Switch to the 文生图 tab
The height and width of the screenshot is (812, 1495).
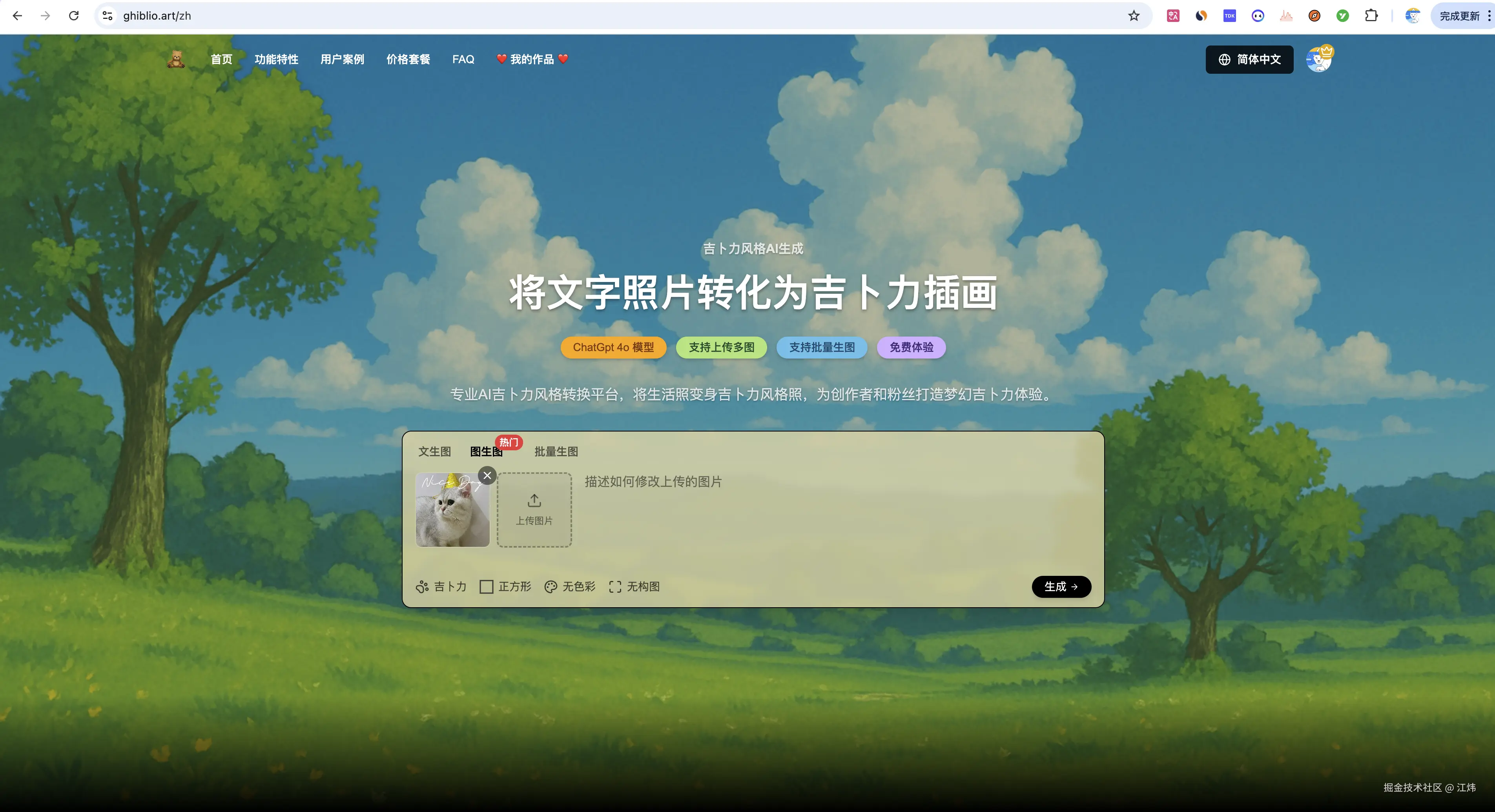pos(434,451)
